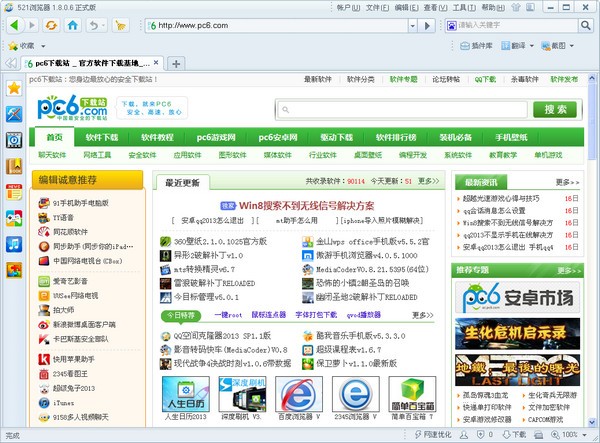The width and height of the screenshot is (600, 443).
Task: Click the vertical scrollbar down arrow
Action: tap(592, 422)
